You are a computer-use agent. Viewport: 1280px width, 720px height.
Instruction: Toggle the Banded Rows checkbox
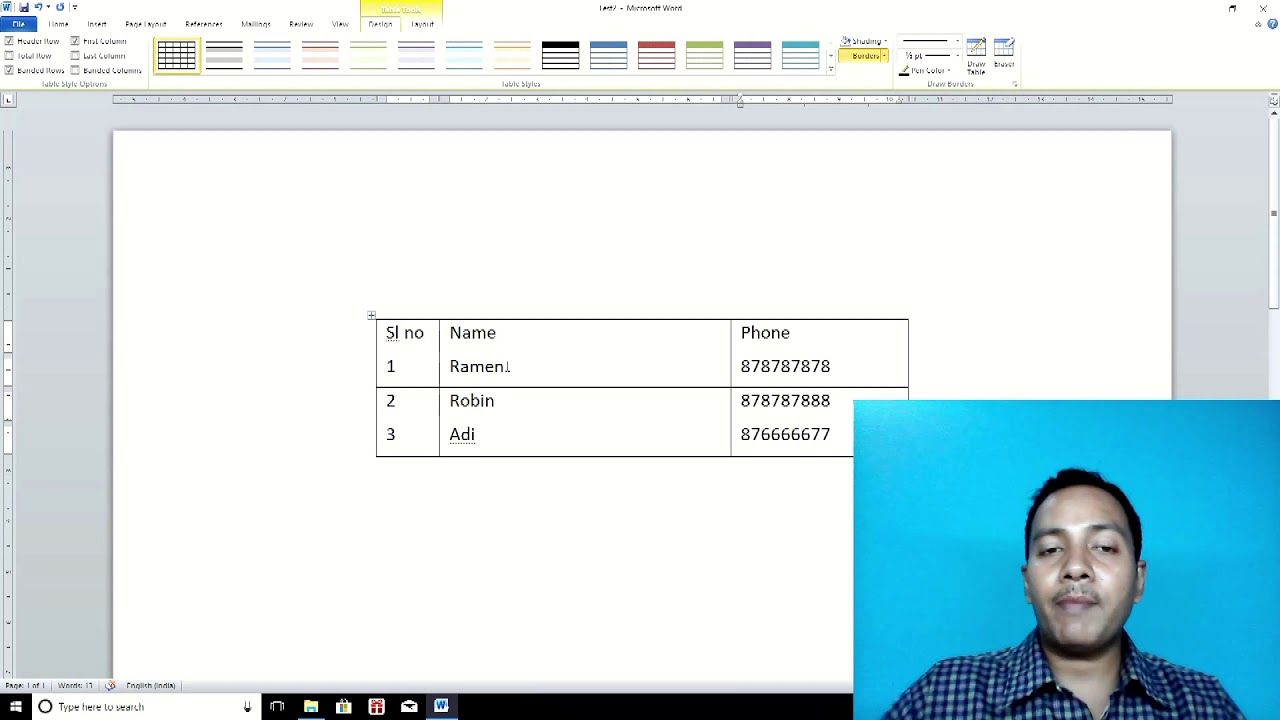9,70
